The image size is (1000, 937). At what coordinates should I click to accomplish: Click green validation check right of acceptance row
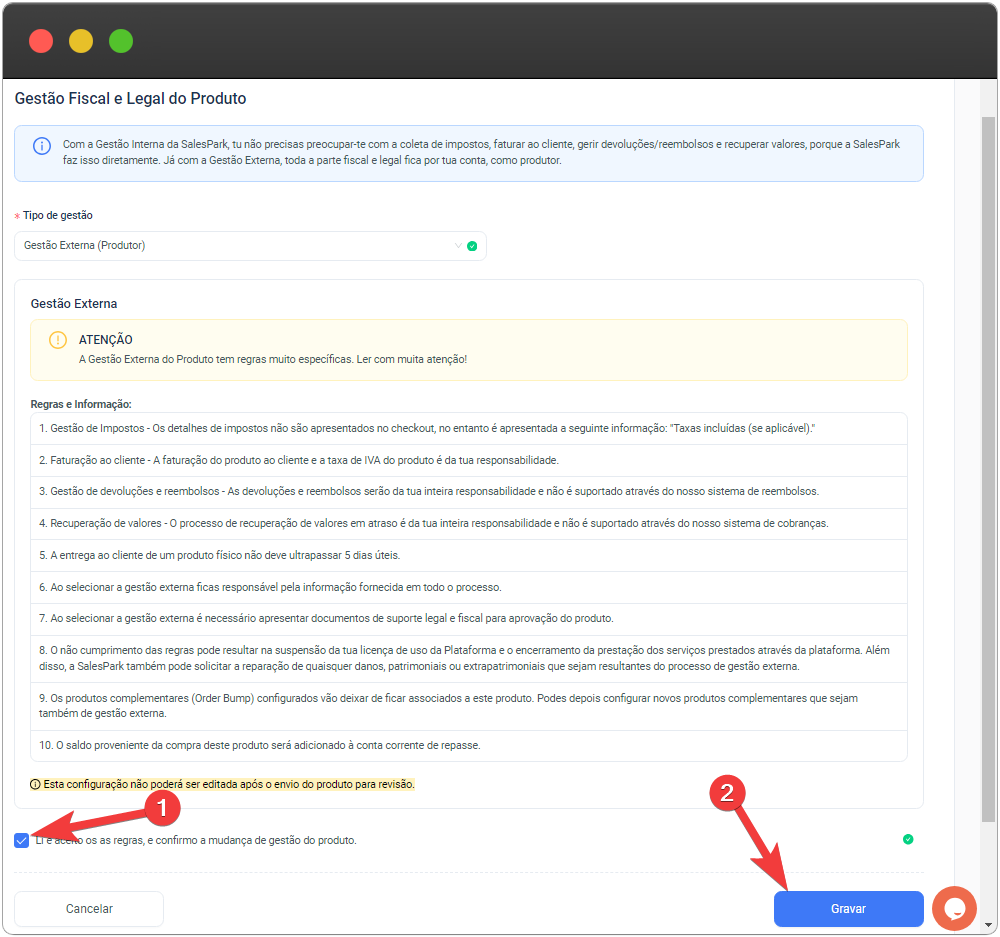(908, 839)
